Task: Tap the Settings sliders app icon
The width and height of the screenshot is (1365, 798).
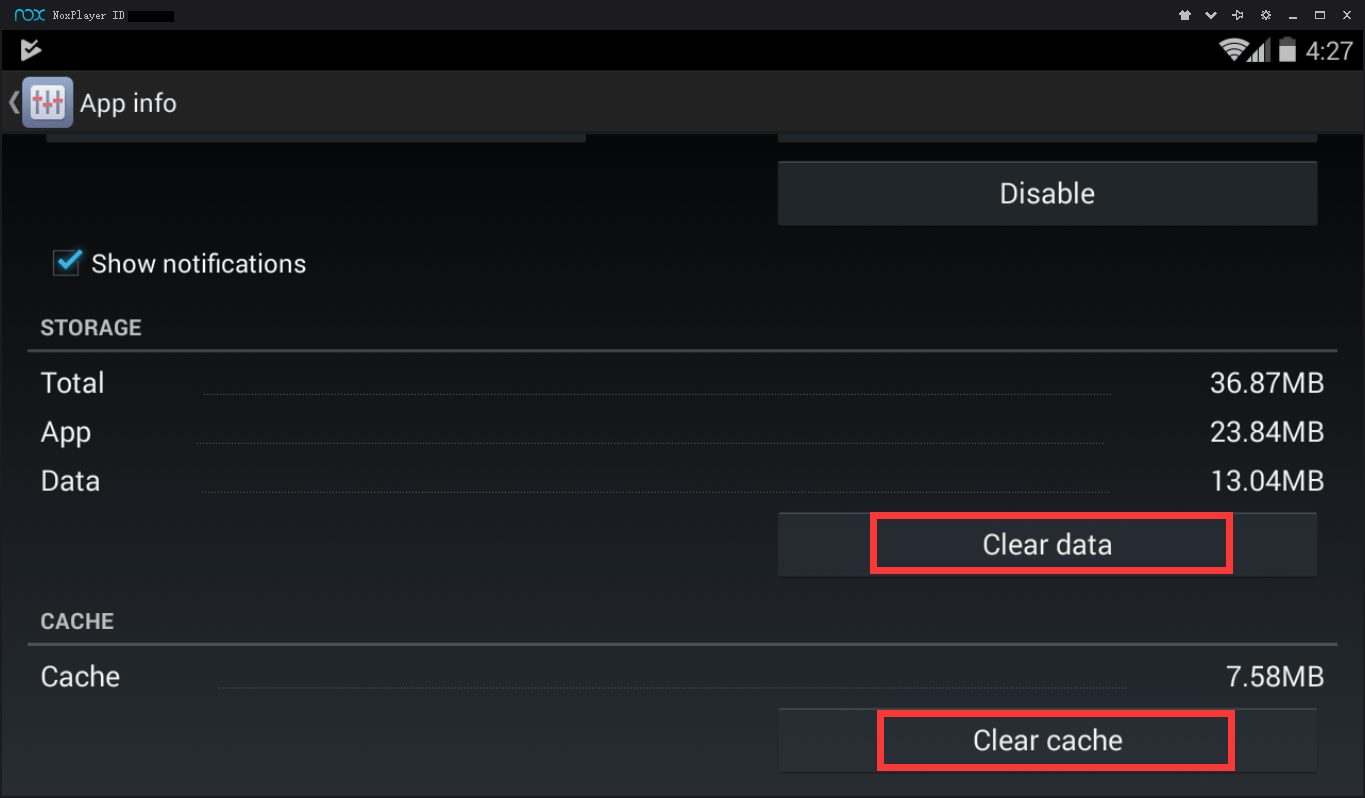Action: [x=48, y=102]
